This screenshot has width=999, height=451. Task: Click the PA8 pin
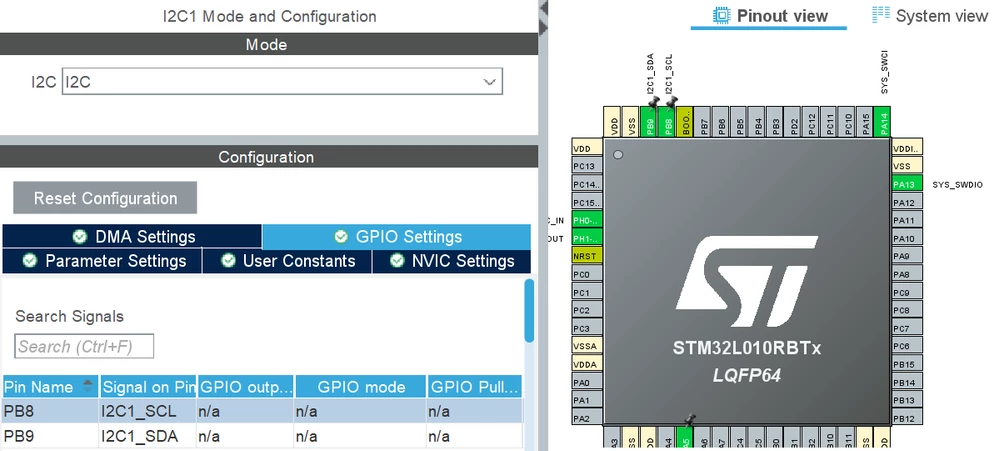907,275
